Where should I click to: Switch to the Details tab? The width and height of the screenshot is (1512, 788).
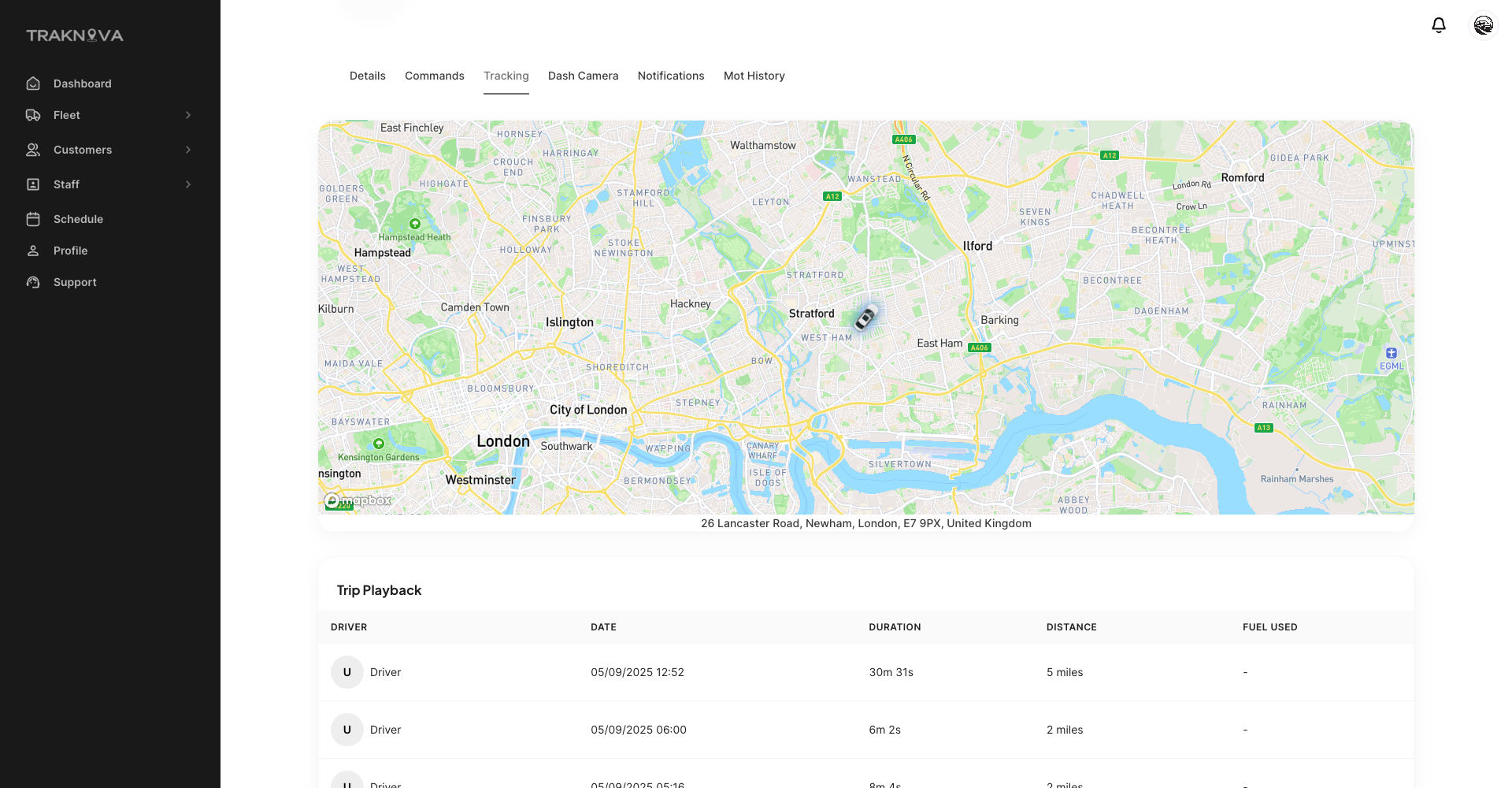click(x=368, y=76)
